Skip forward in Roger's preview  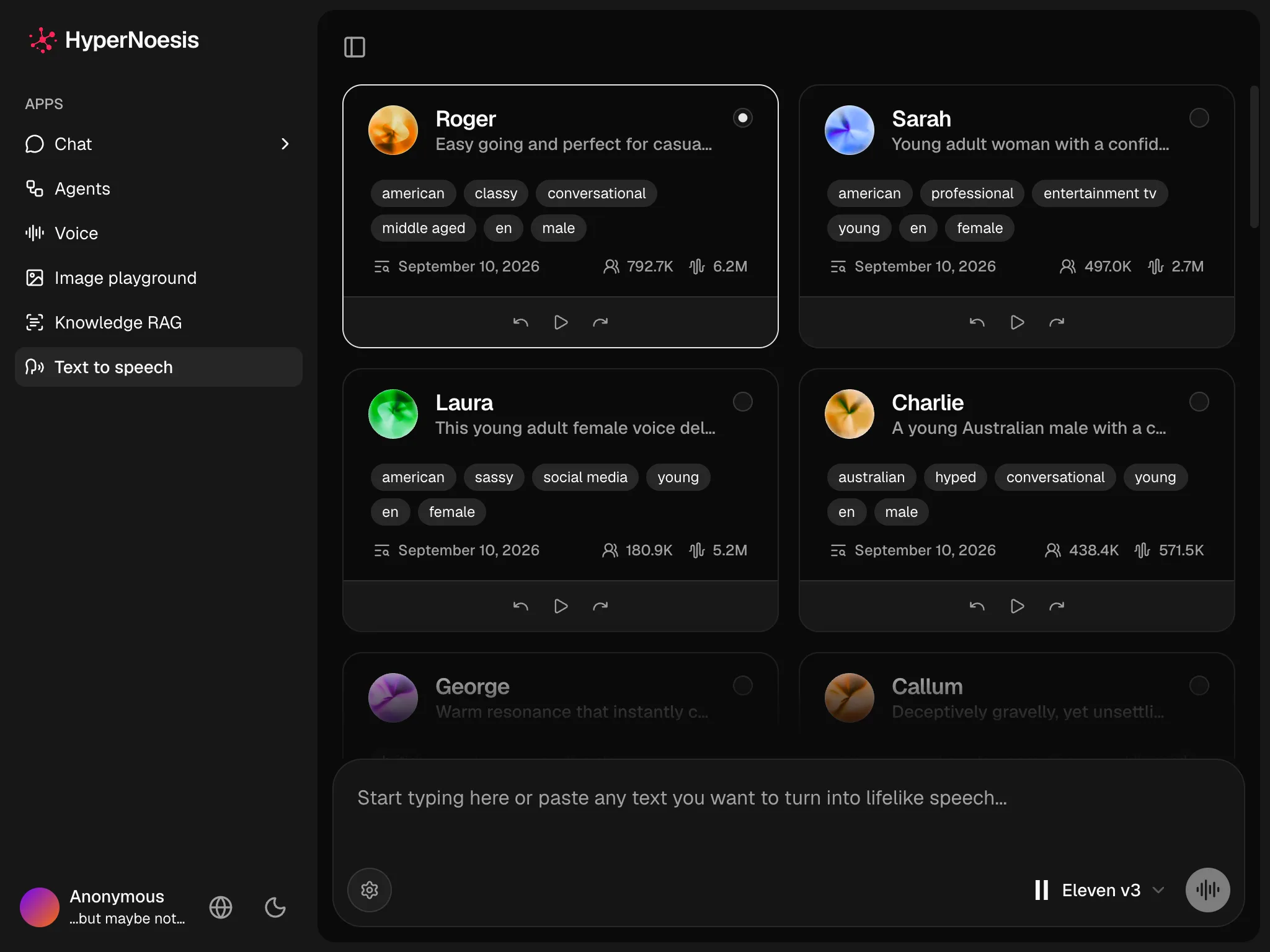(600, 322)
